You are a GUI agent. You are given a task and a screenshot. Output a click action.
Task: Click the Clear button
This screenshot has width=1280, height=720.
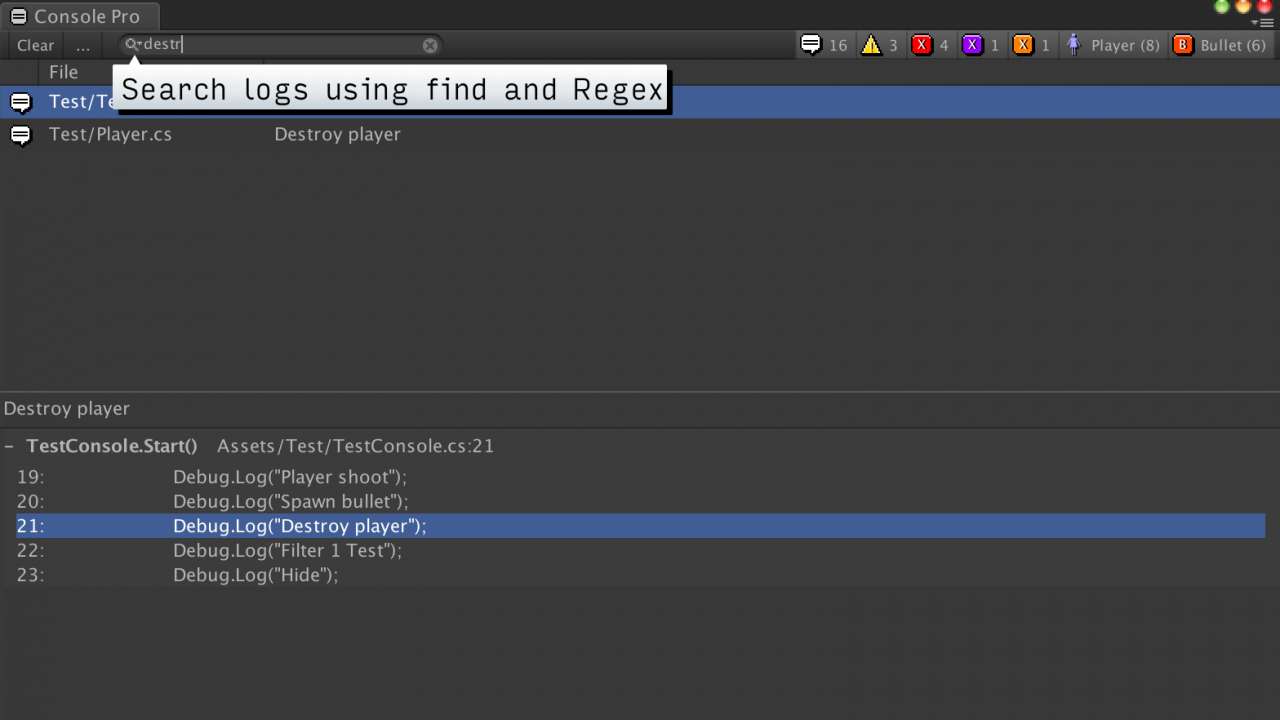(x=35, y=45)
